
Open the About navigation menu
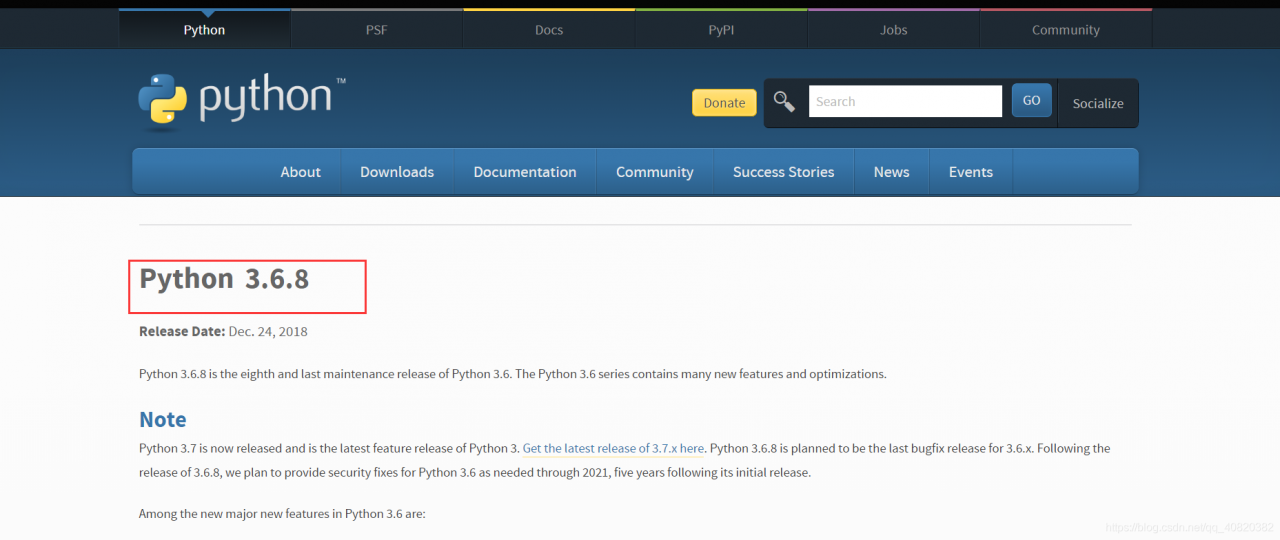click(300, 171)
